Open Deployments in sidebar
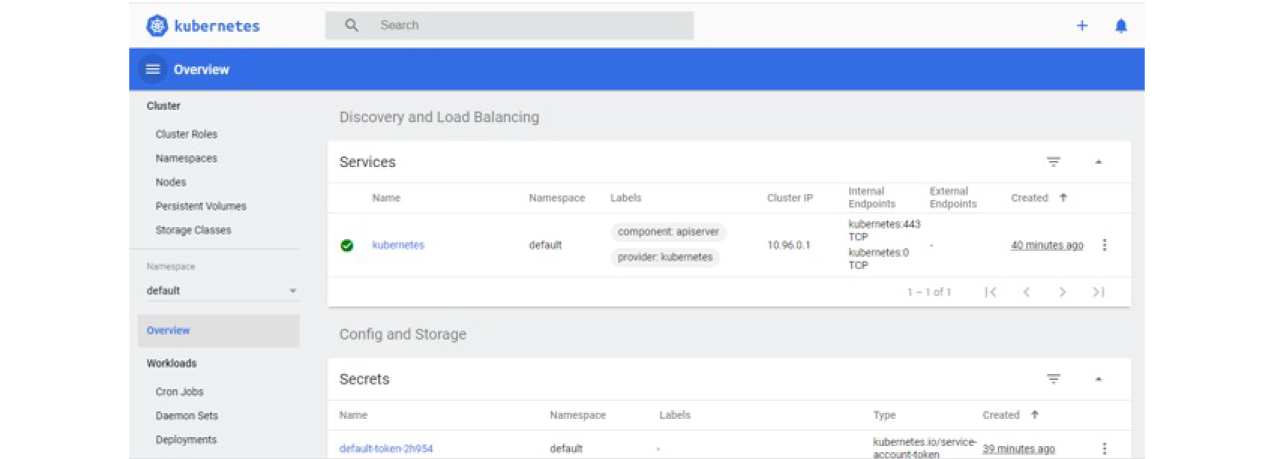Screen dimensions: 1272x459 click(x=186, y=440)
